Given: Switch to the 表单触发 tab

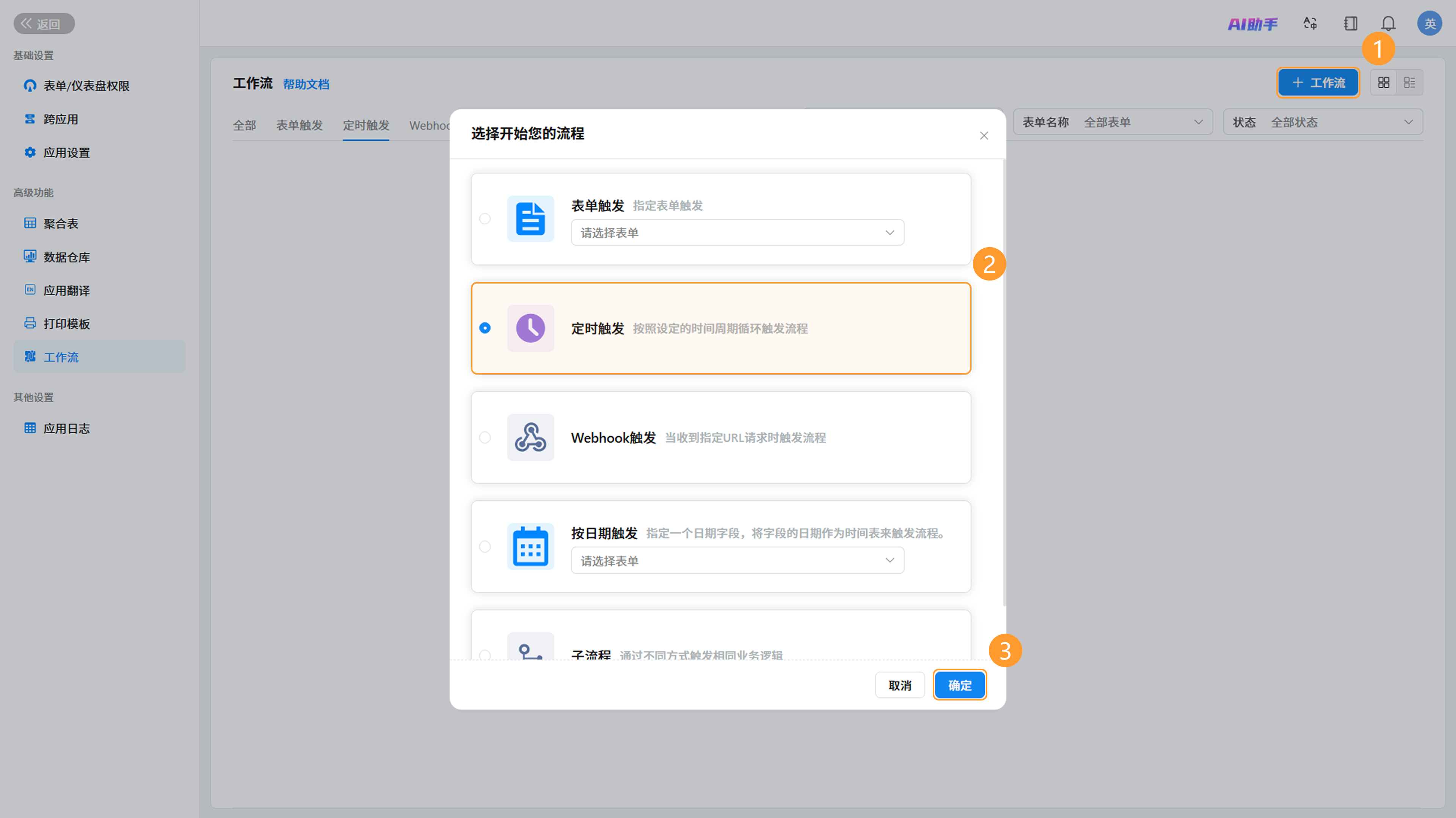Looking at the screenshot, I should point(299,125).
